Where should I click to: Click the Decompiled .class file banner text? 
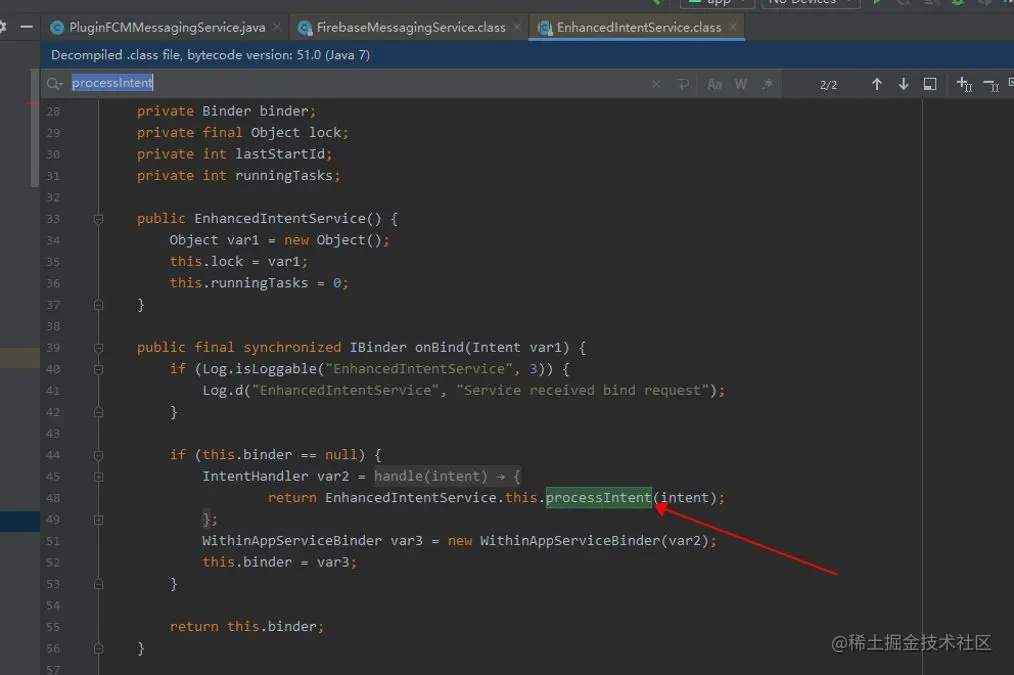pyautogui.click(x=210, y=55)
